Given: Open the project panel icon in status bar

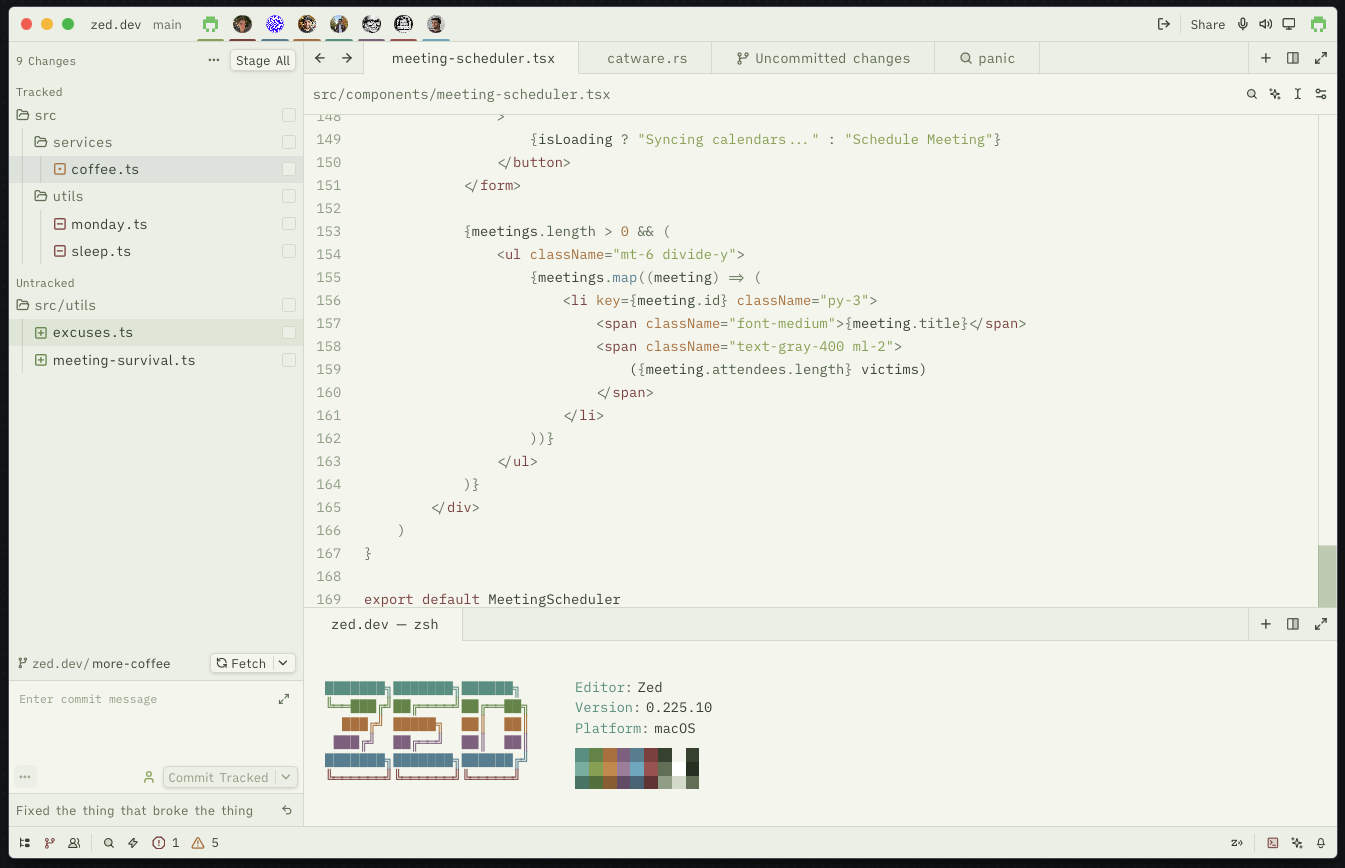Looking at the screenshot, I should pyautogui.click(x=24, y=843).
